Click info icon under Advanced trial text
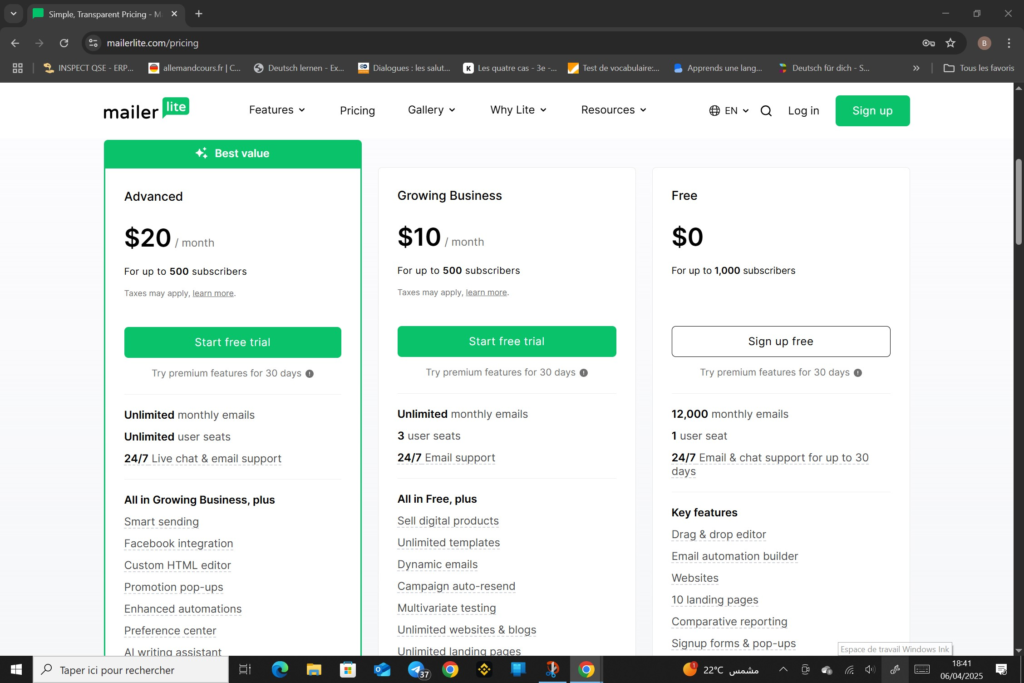1024x683 pixels. coord(310,373)
